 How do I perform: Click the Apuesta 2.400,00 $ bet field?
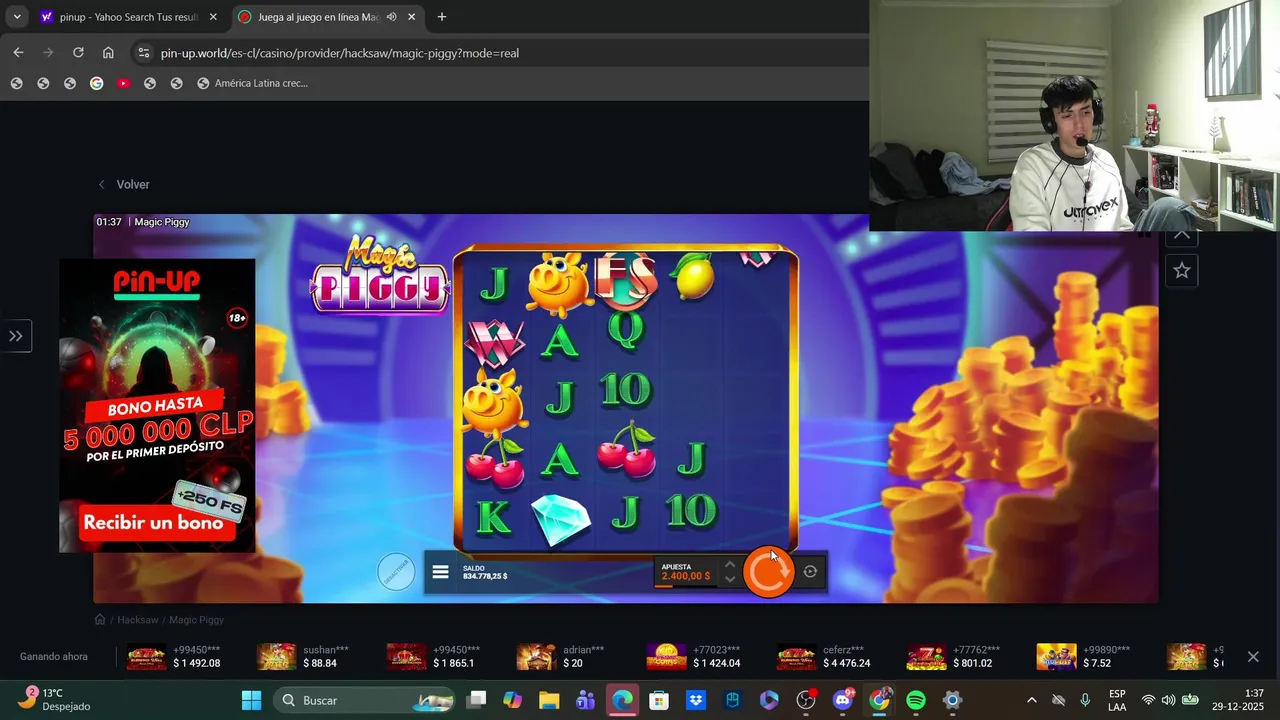(x=686, y=572)
